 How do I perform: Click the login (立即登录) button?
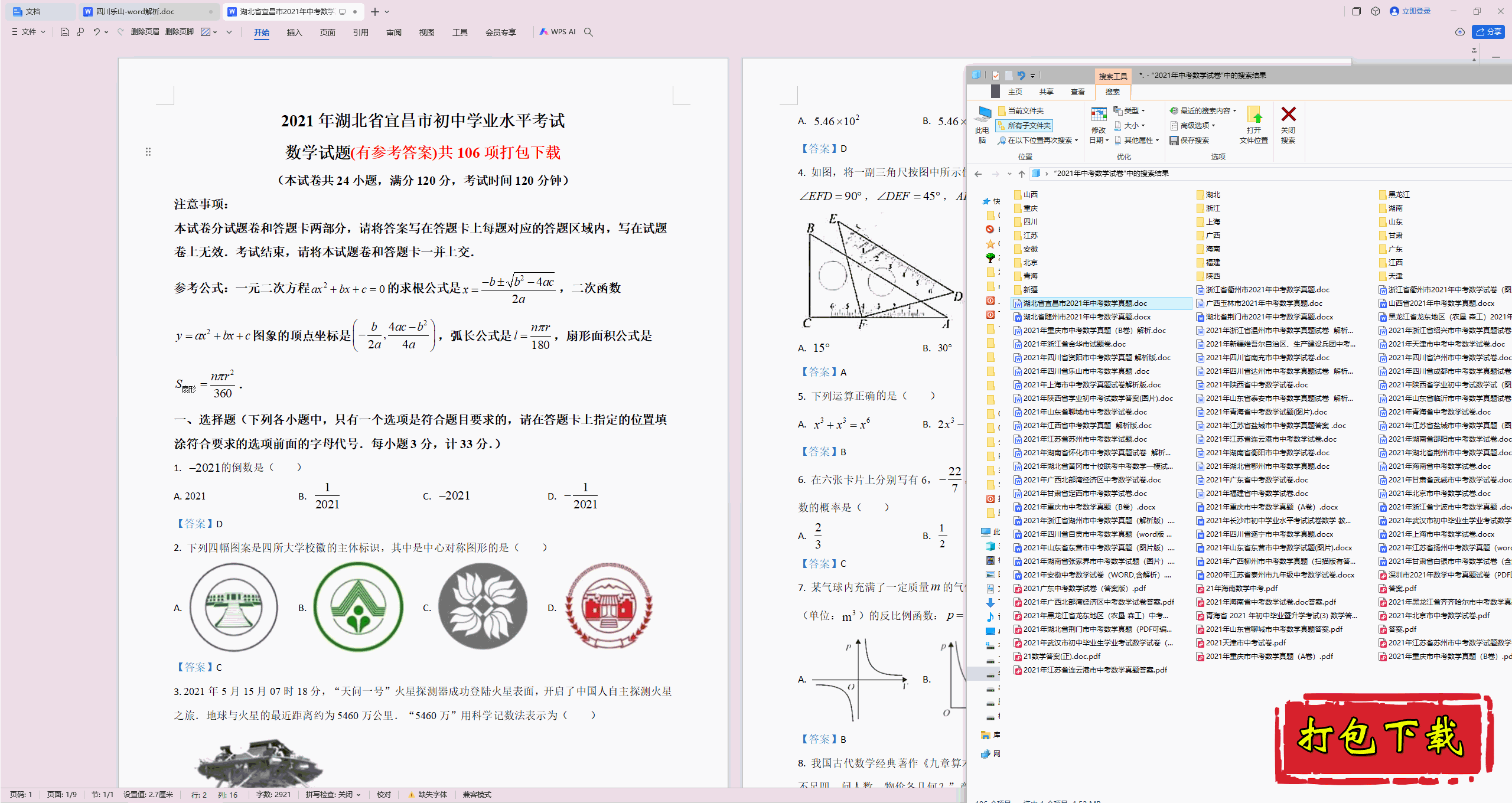1410,11
